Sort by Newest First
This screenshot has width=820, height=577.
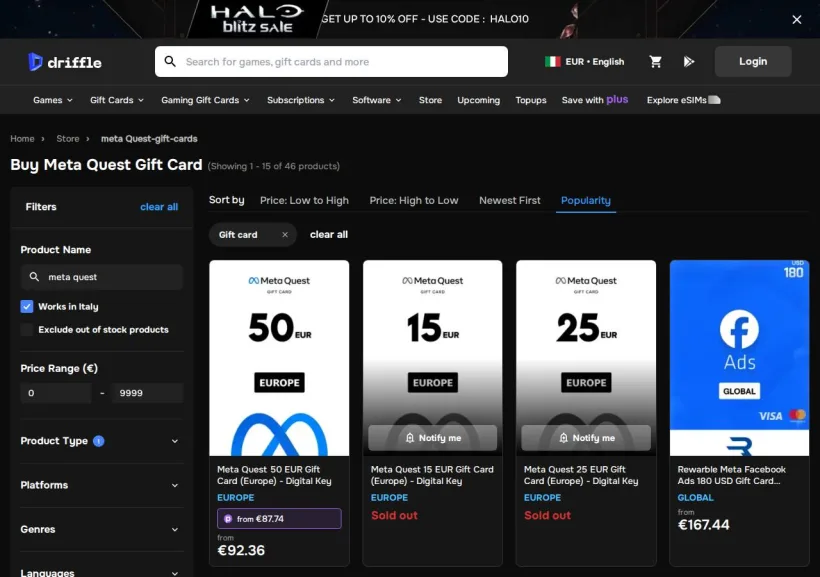[x=509, y=200]
